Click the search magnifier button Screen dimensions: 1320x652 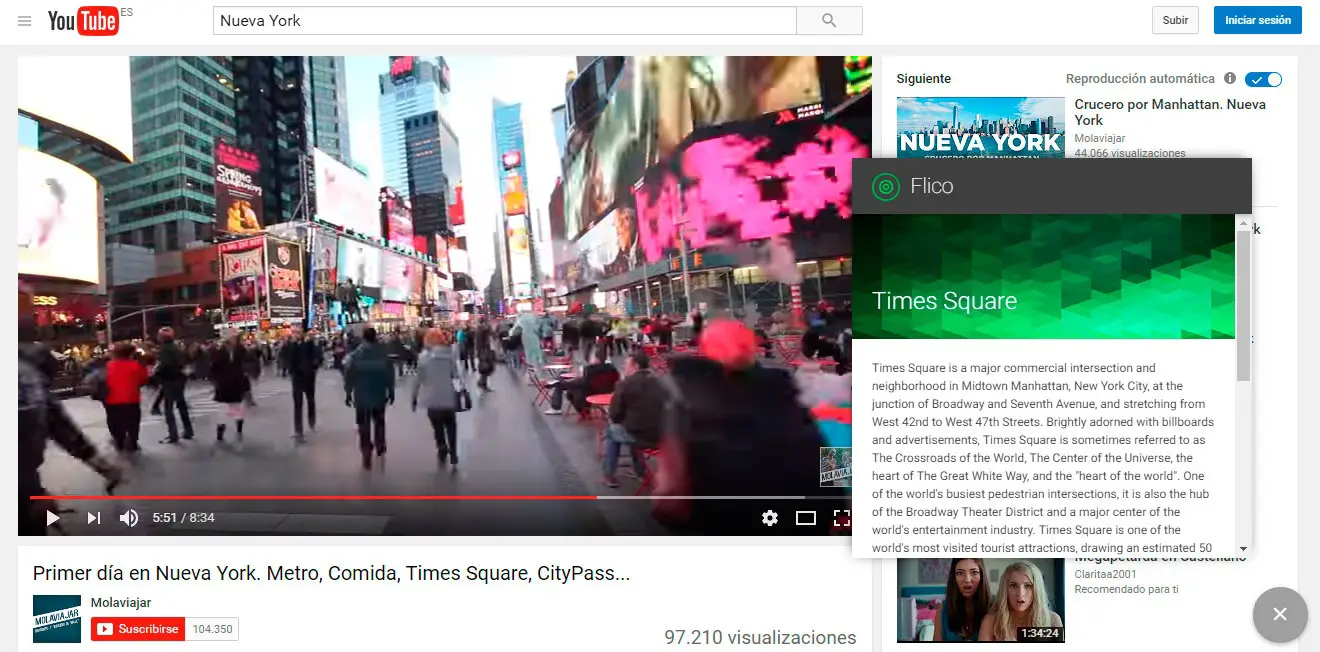(x=829, y=20)
